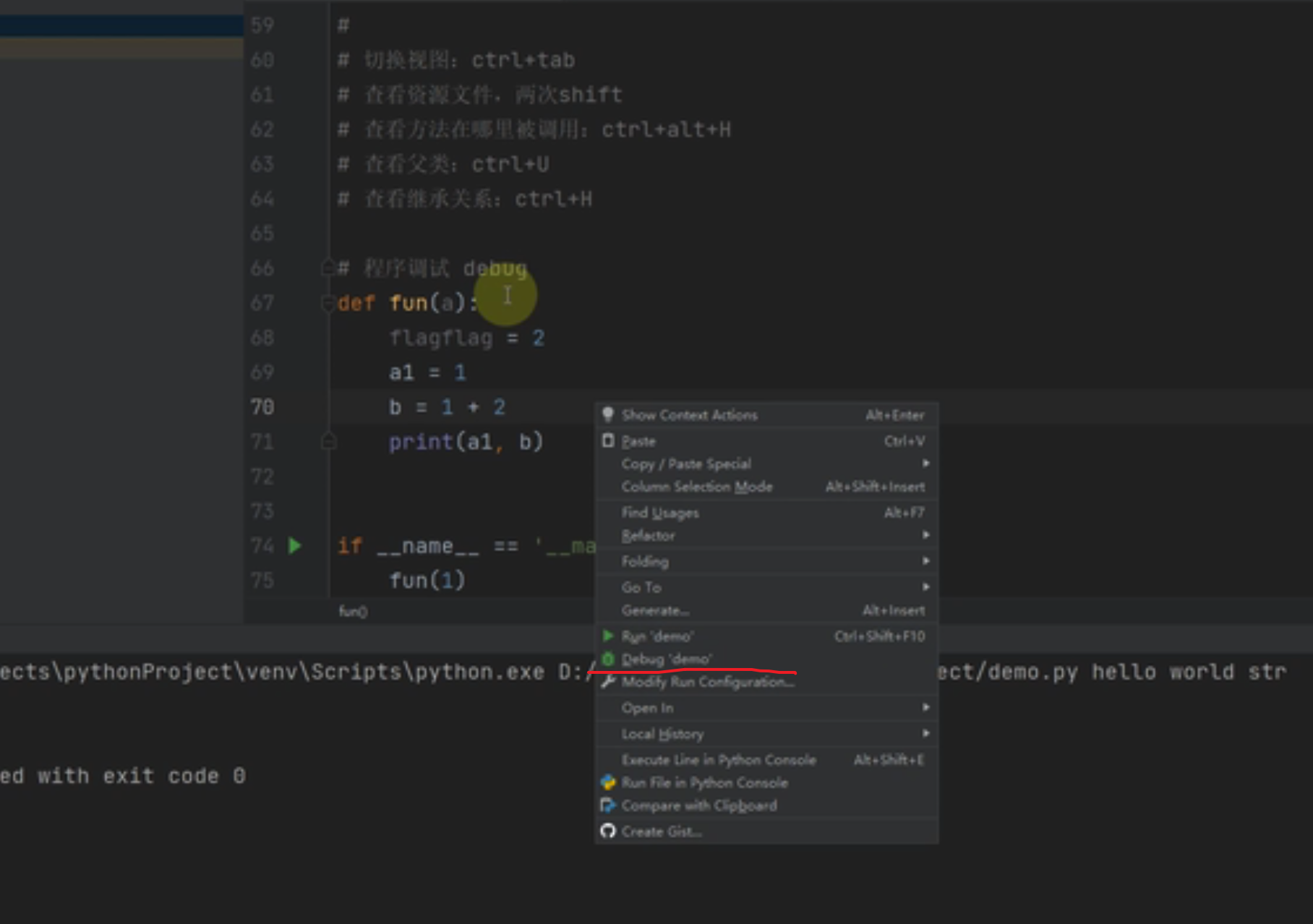Click the clipboard icon next to Paste
The height and width of the screenshot is (924, 1313).
pos(608,440)
